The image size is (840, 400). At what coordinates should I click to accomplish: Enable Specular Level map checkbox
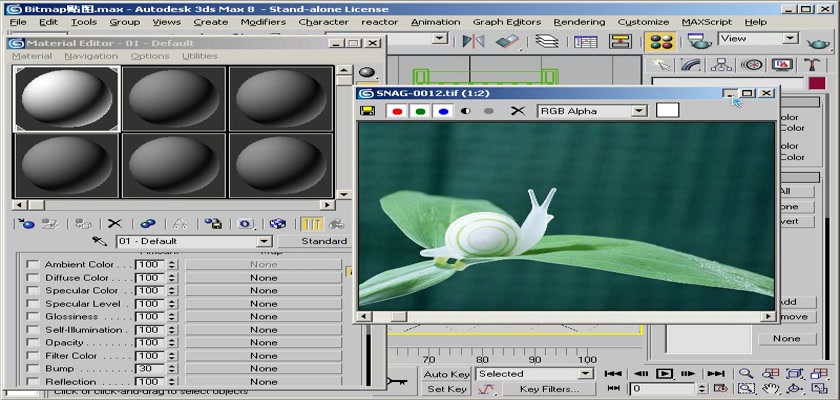(33, 304)
